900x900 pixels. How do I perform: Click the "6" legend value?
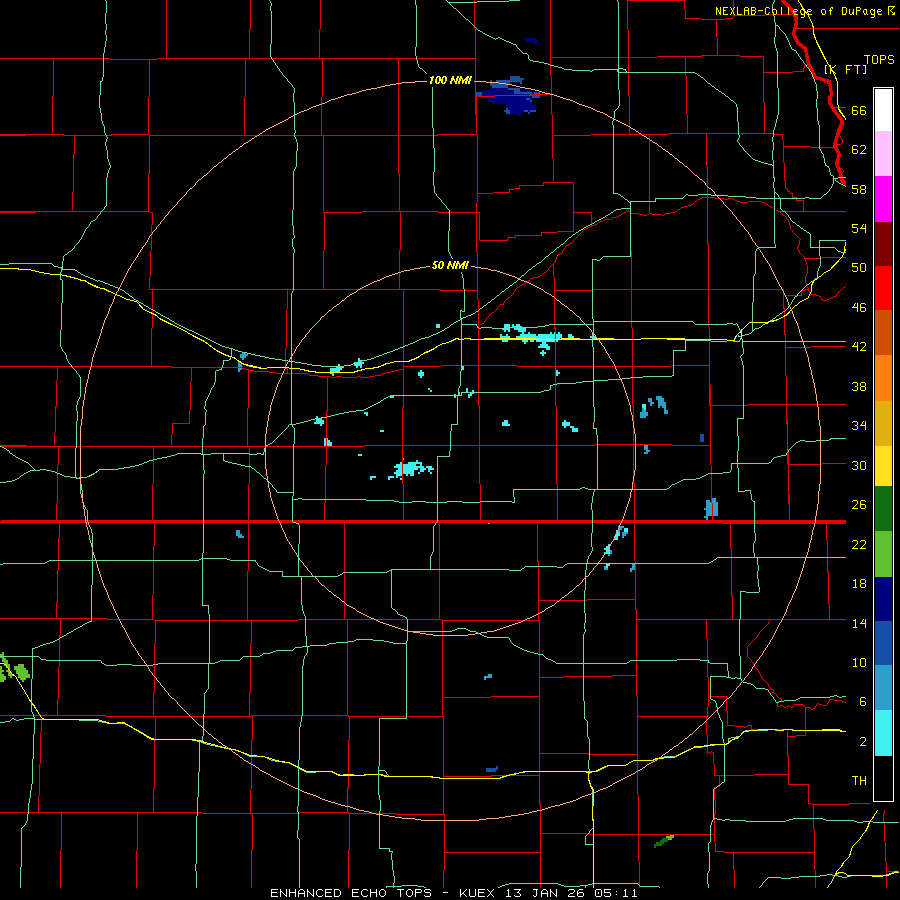pos(863,702)
